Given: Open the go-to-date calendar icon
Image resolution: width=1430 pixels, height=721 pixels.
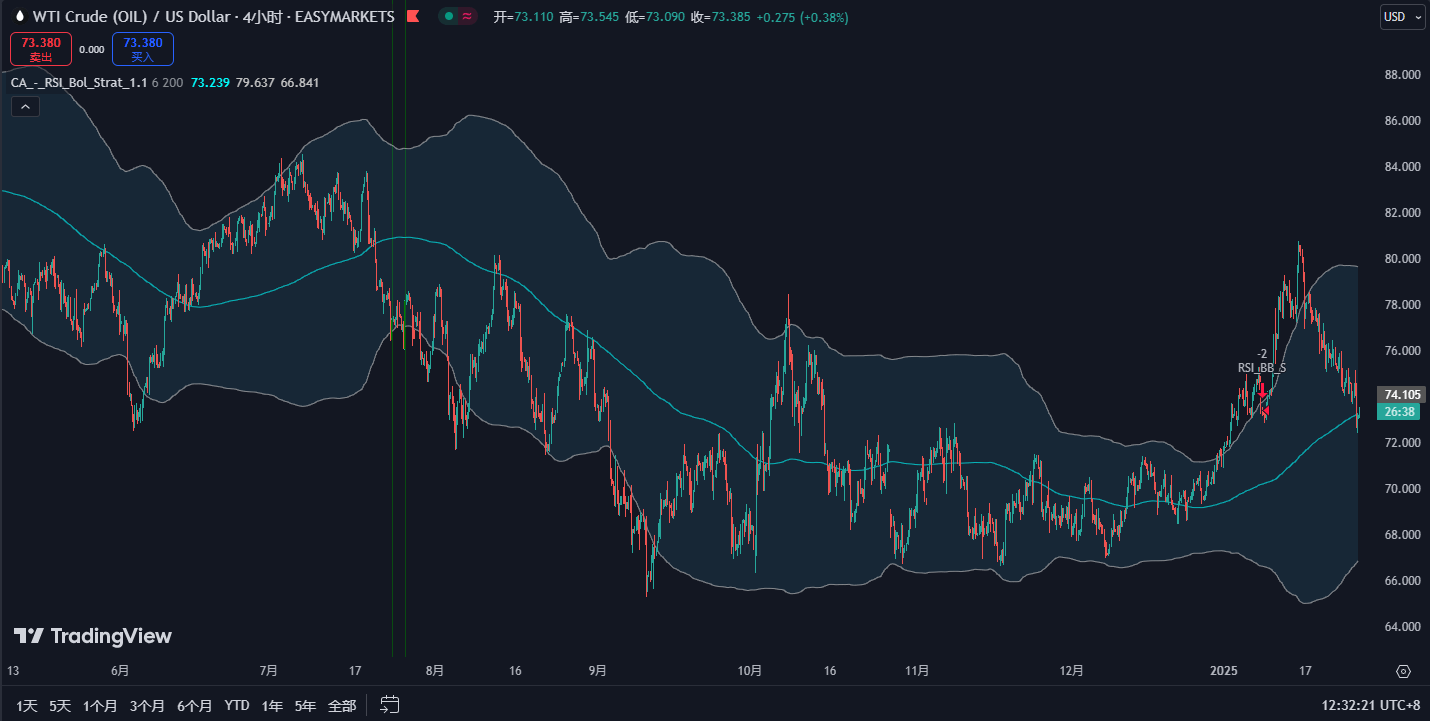Looking at the screenshot, I should pos(390,705).
